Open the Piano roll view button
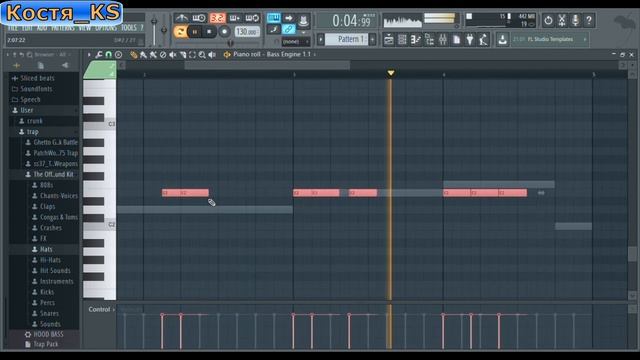 tap(416, 40)
